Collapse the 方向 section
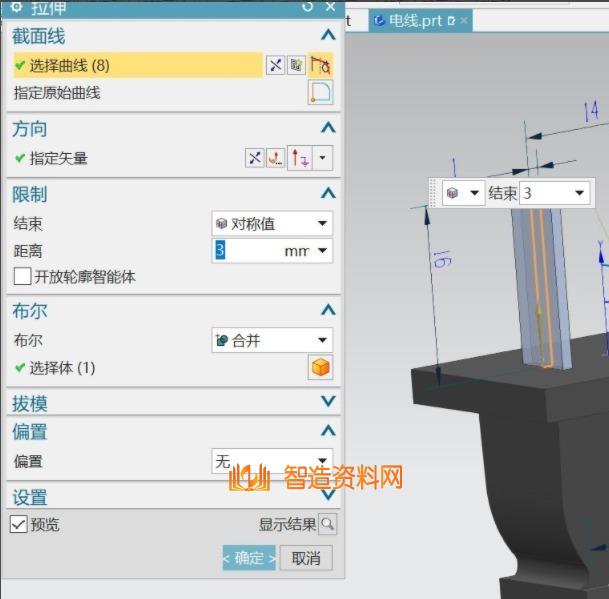Screen dimensions: 609x599 [x=328, y=127]
